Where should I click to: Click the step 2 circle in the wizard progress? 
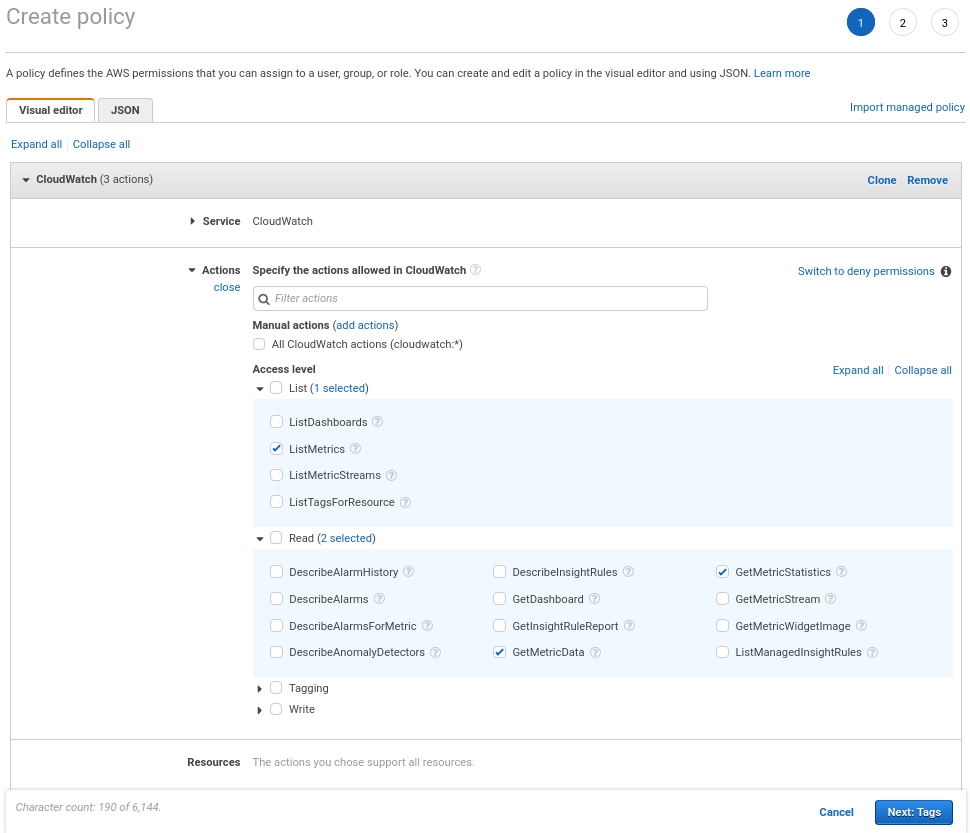click(x=903, y=21)
